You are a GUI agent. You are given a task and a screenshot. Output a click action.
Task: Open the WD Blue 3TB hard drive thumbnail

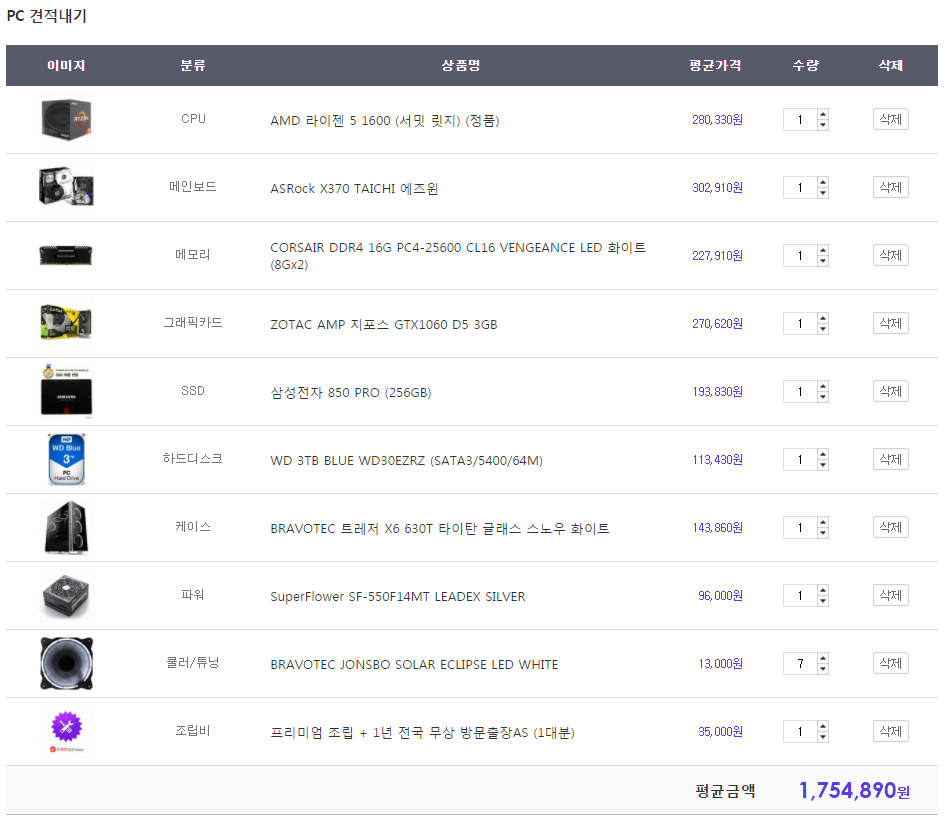coord(66,459)
